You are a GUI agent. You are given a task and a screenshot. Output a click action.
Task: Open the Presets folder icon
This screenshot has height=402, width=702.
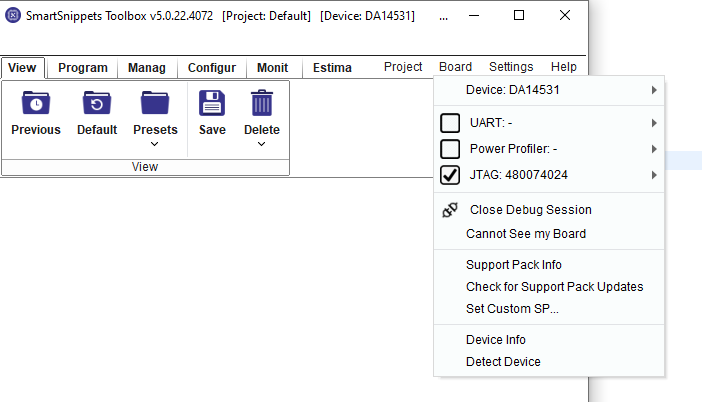[x=155, y=103]
